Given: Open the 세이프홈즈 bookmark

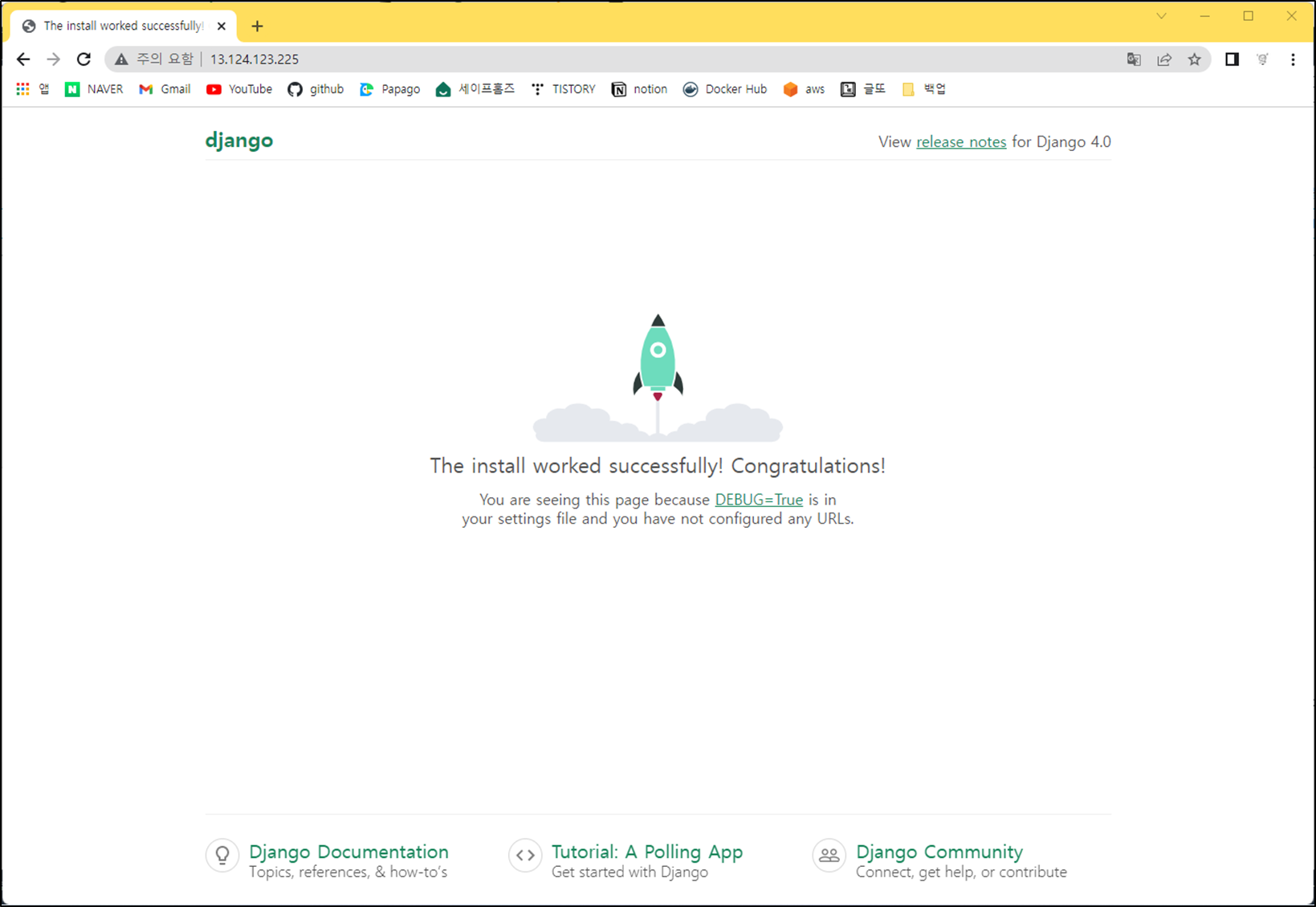Looking at the screenshot, I should 475,89.
